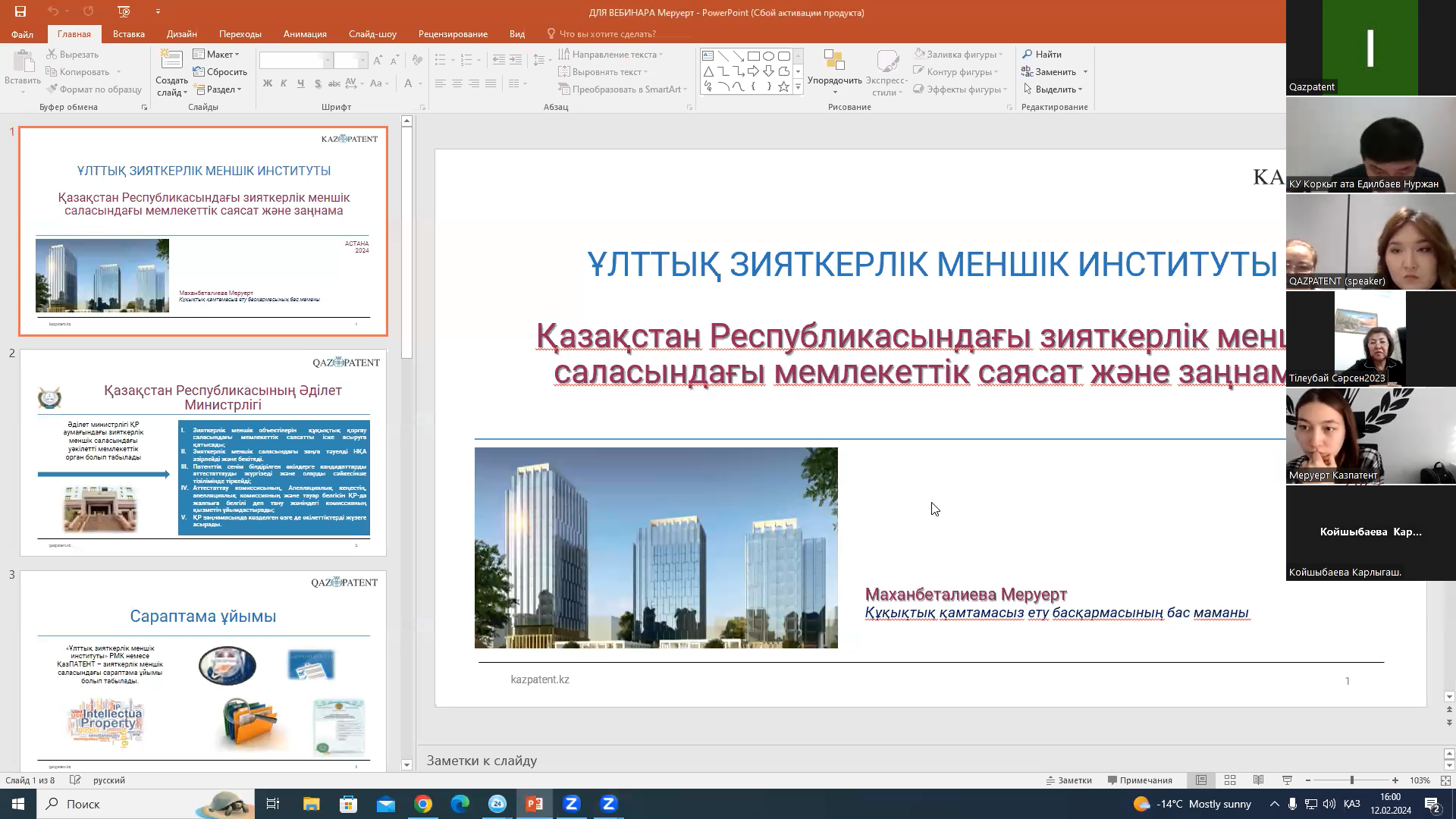The width and height of the screenshot is (1456, 819).
Task: Click the Create slide (Создать слайд) icon
Action: [171, 61]
